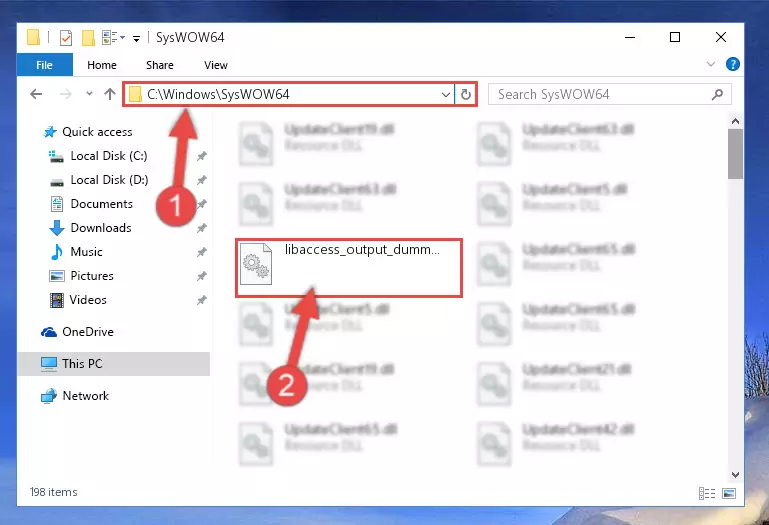Screen dimensions: 769x525
Task: Refresh the SysWOW64 folder
Action: (466, 94)
